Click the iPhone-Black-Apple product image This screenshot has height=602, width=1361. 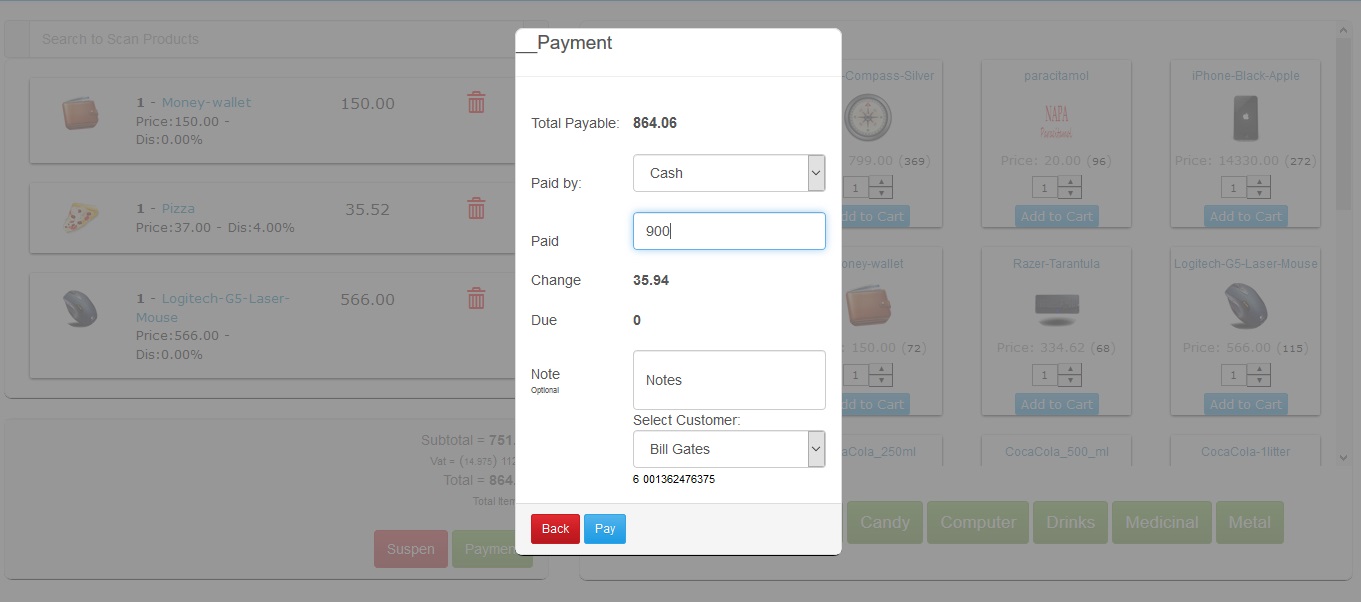pyautogui.click(x=1245, y=118)
